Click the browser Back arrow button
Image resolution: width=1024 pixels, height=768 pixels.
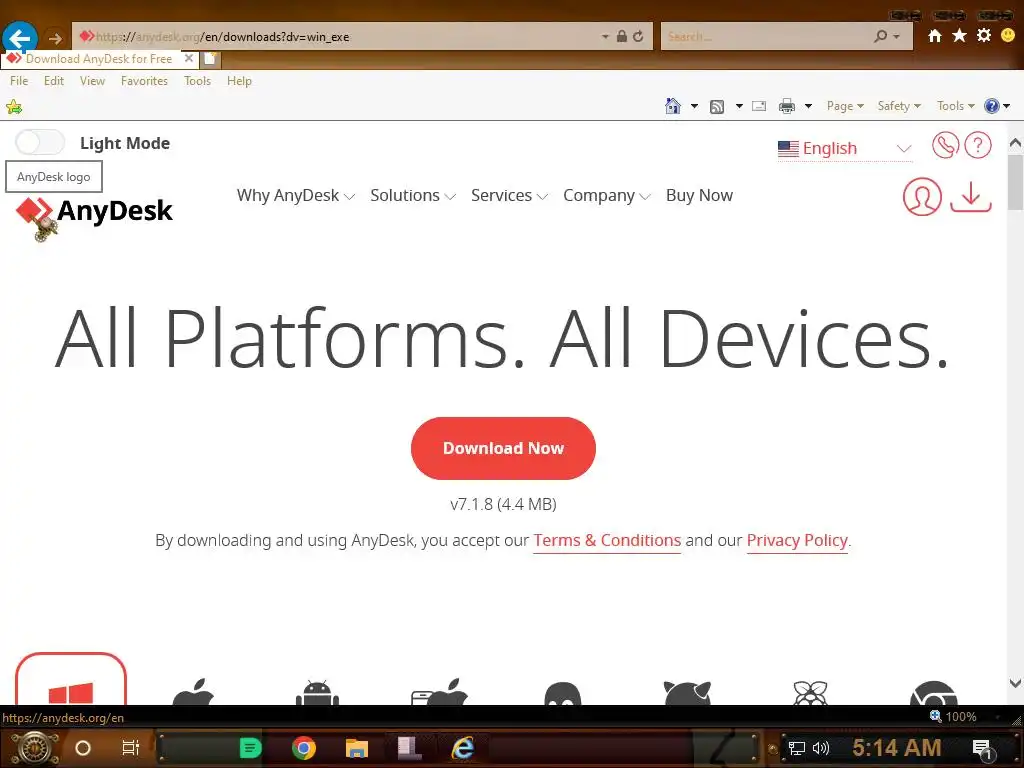tap(20, 37)
